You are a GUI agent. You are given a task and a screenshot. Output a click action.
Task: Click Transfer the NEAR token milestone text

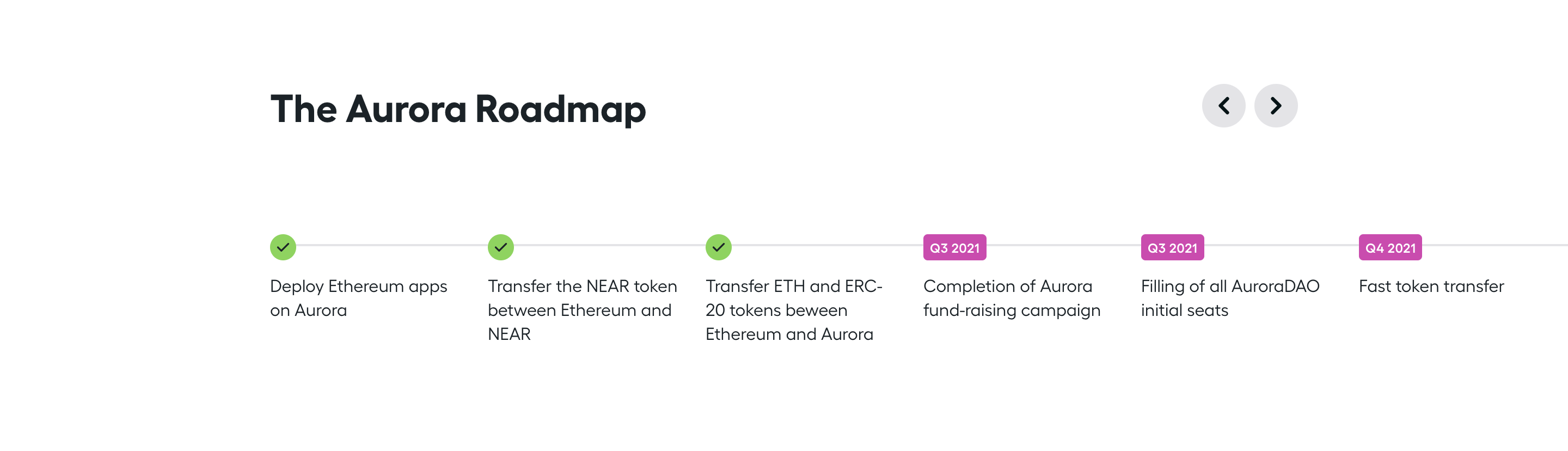click(581, 310)
